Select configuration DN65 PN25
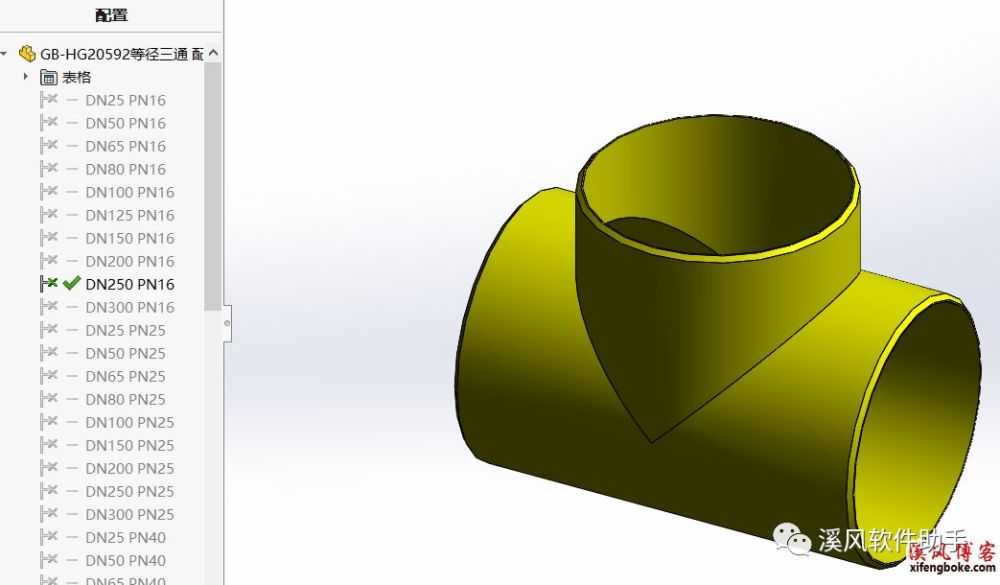This screenshot has height=585, width=1000. (x=125, y=376)
